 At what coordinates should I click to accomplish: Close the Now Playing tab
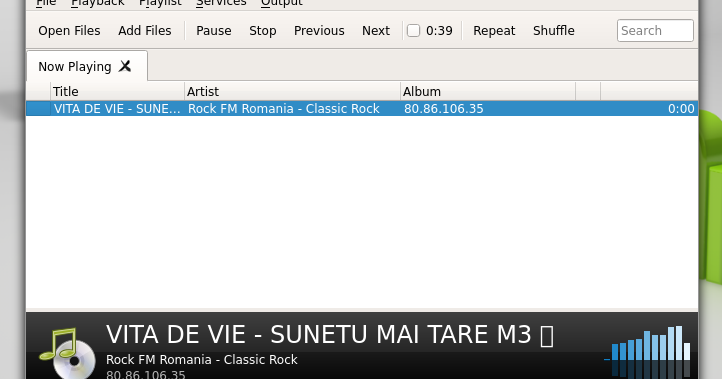coord(125,66)
